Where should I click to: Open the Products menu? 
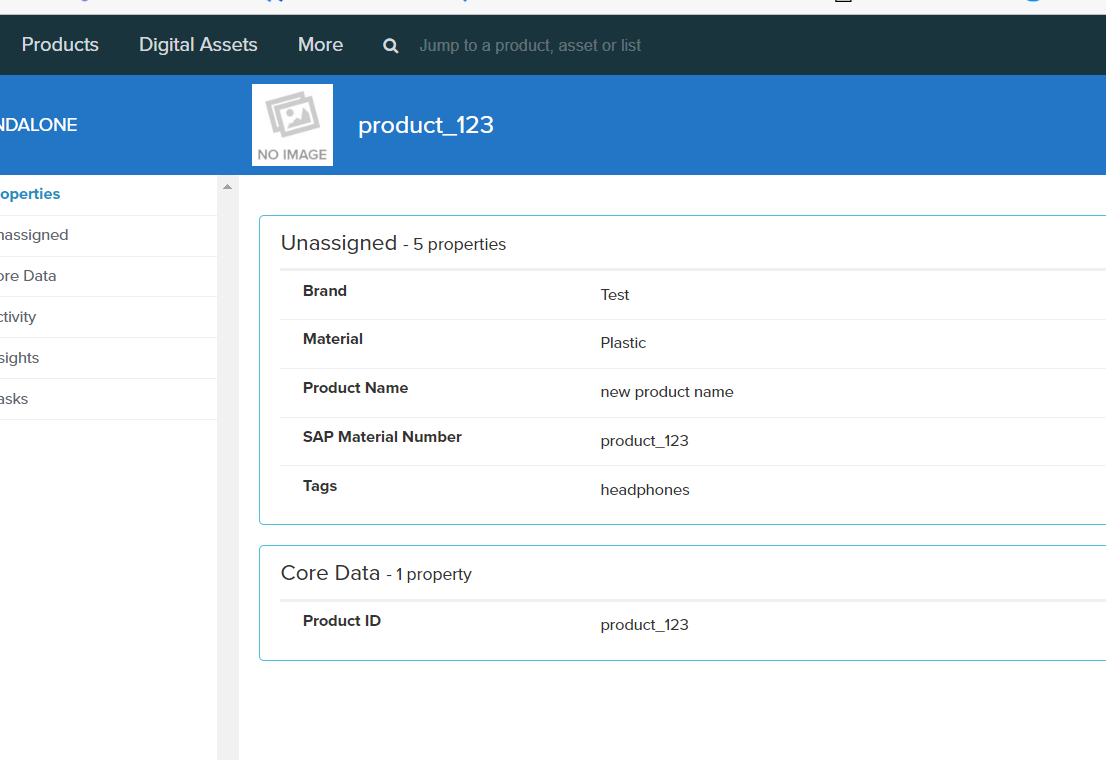(60, 45)
